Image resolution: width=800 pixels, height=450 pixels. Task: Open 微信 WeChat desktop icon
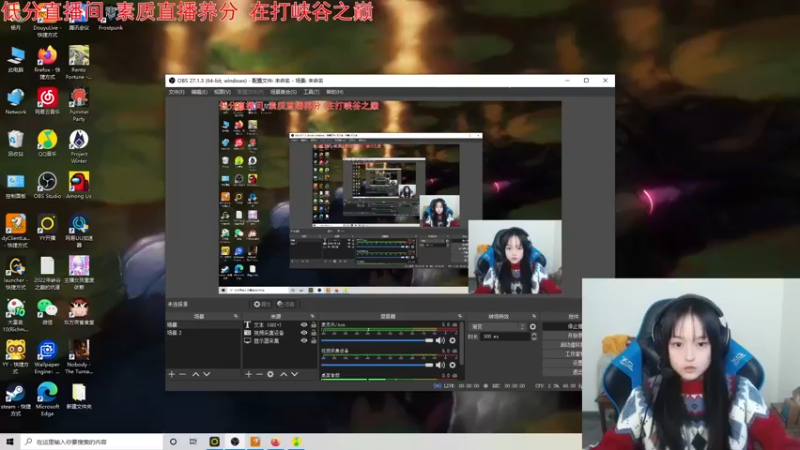(47, 312)
